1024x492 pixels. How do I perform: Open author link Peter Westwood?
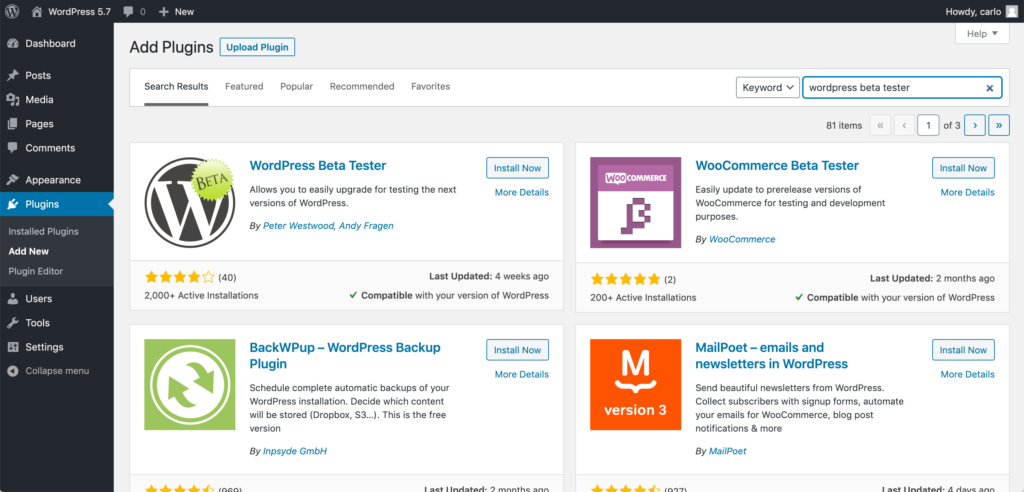pyautogui.click(x=298, y=226)
